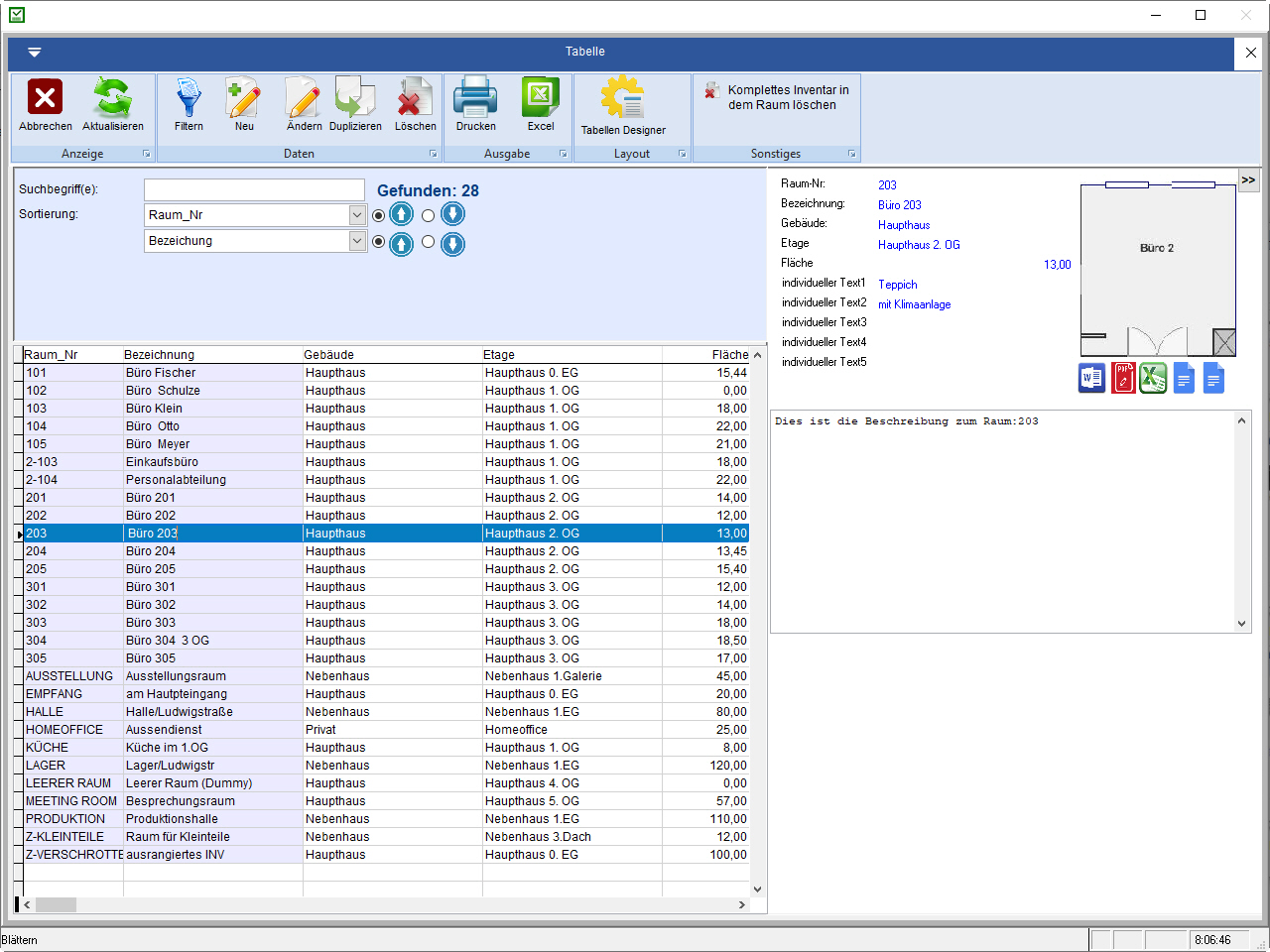The height and width of the screenshot is (952, 1270).
Task: Click the descending arrow for Raum_Nr sorting
Action: (x=452, y=214)
